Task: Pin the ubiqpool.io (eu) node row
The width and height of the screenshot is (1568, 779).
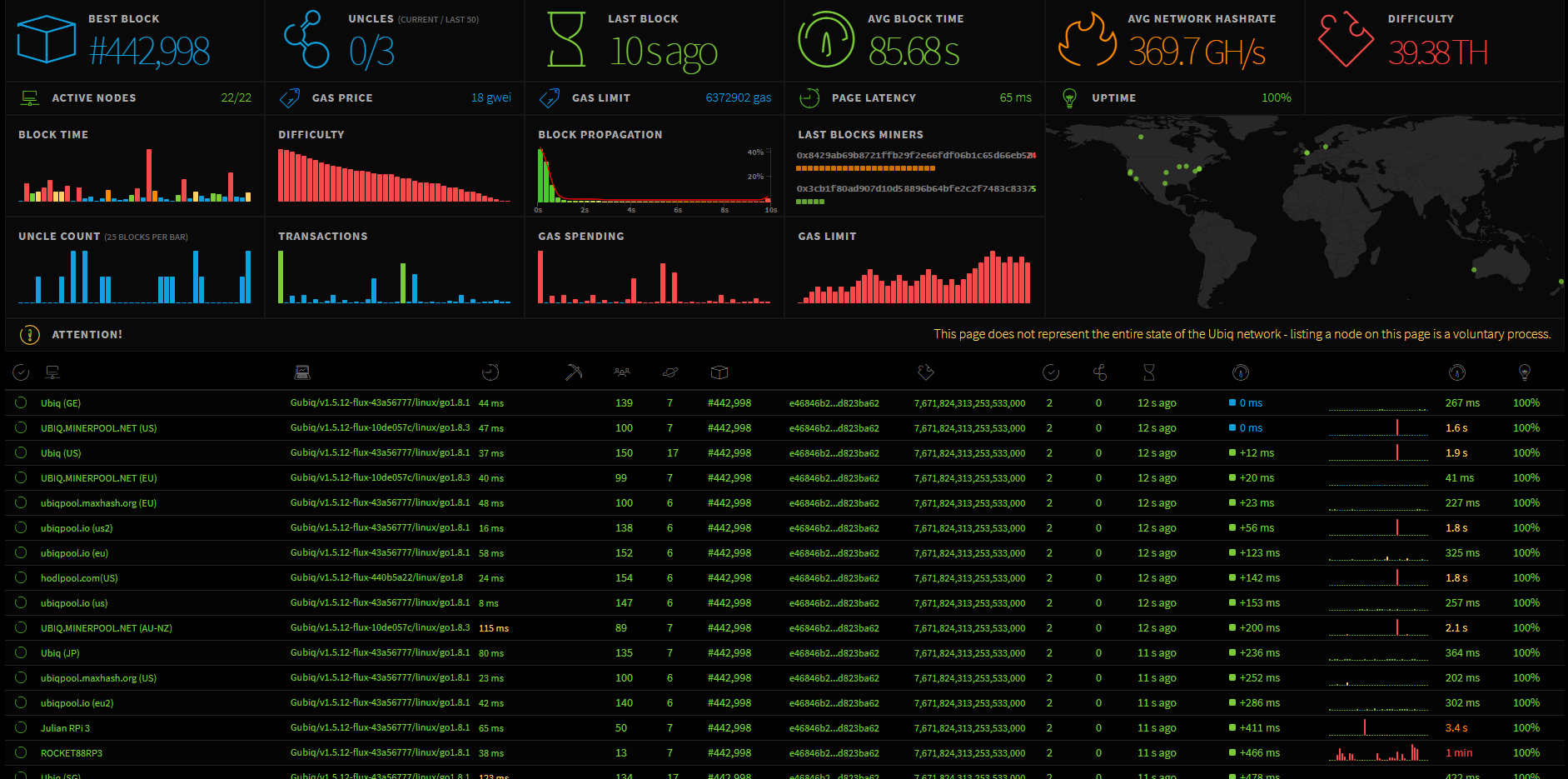Action: click(21, 552)
